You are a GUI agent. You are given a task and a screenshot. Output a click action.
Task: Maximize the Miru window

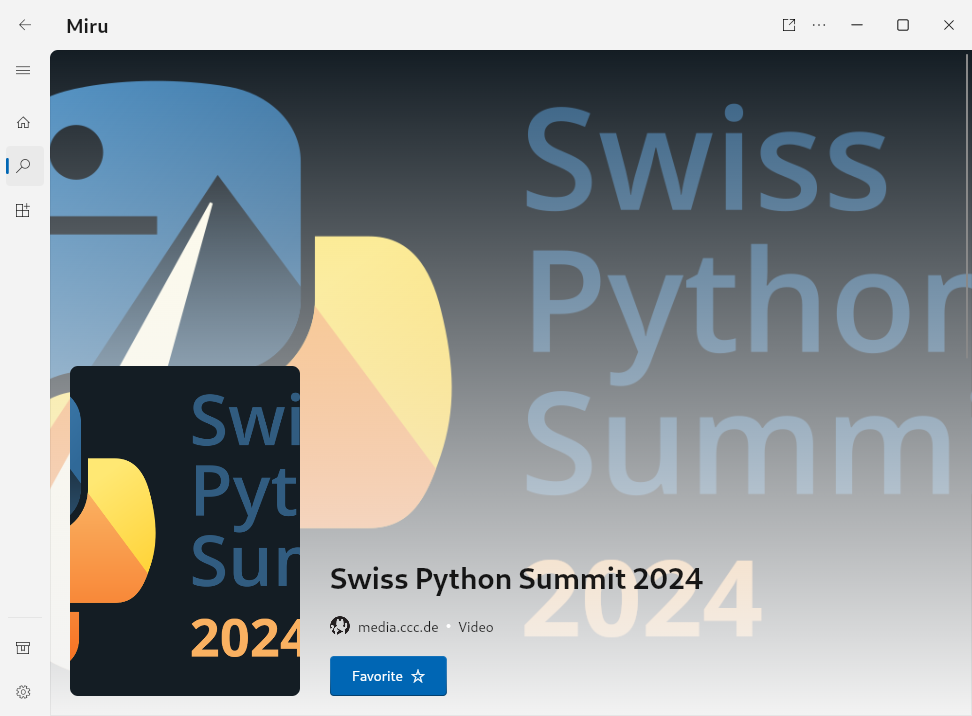[x=903, y=25]
